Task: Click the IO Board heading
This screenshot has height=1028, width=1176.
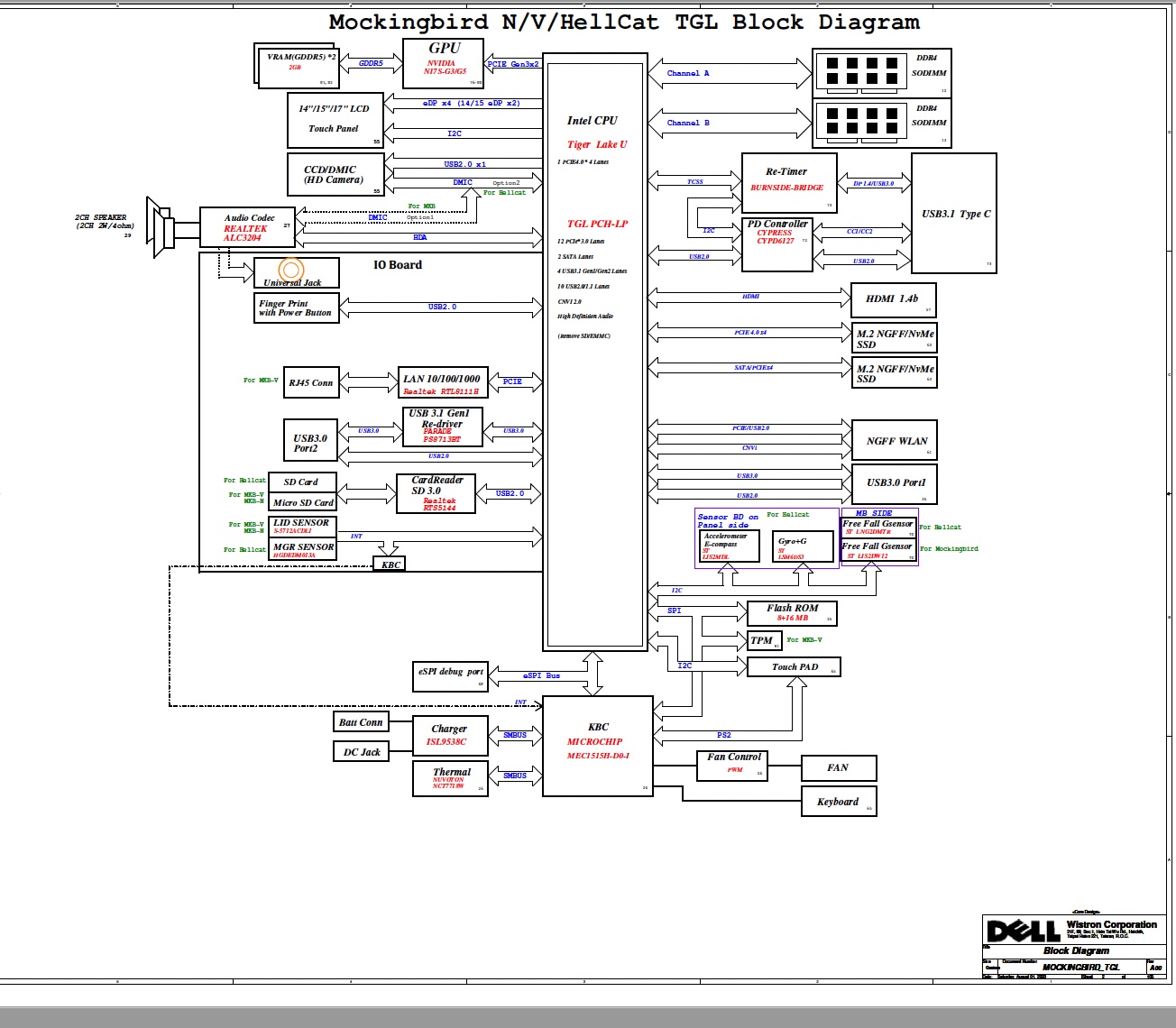Action: pos(398,265)
